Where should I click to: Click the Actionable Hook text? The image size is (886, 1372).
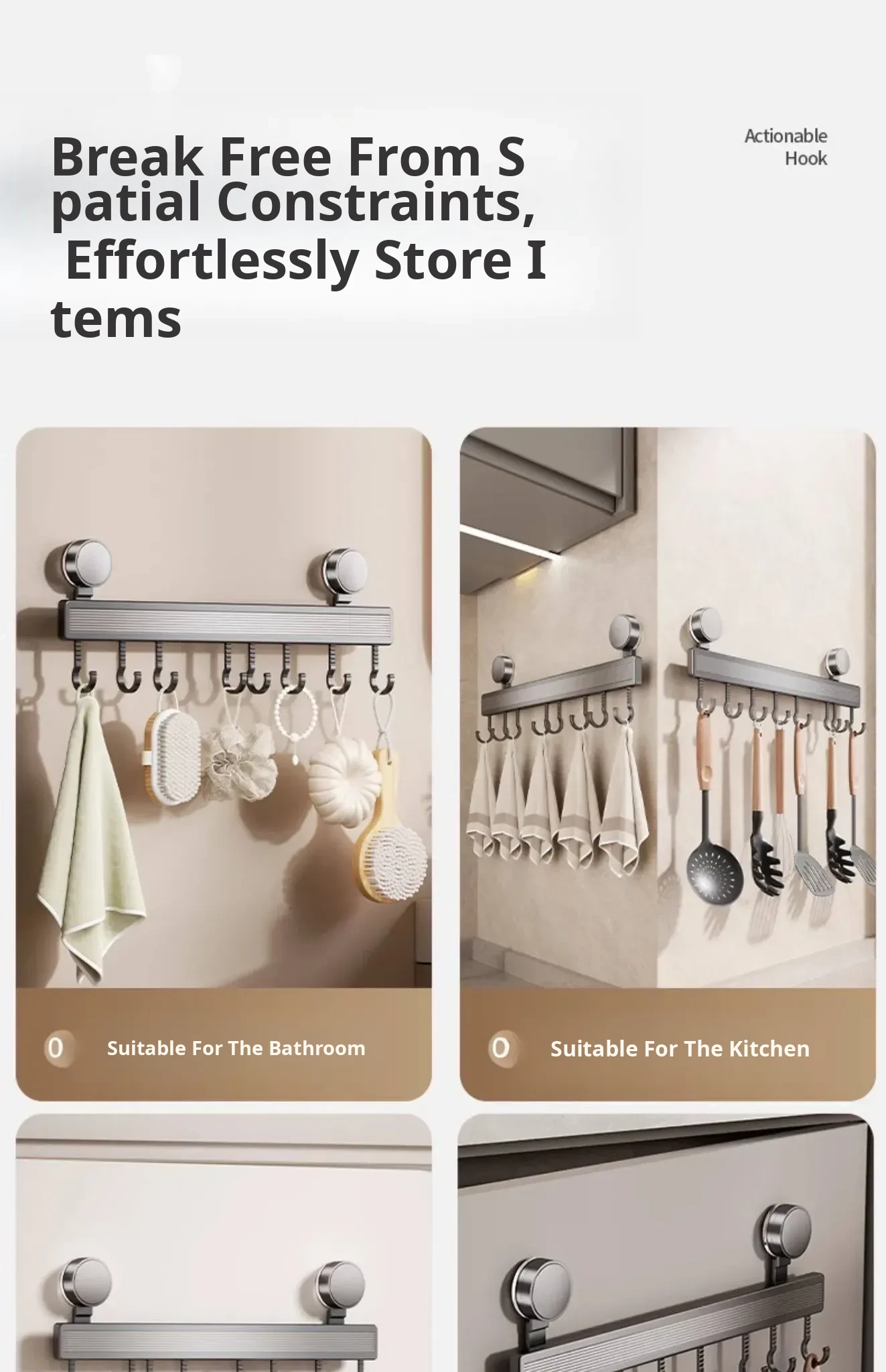[x=786, y=147]
